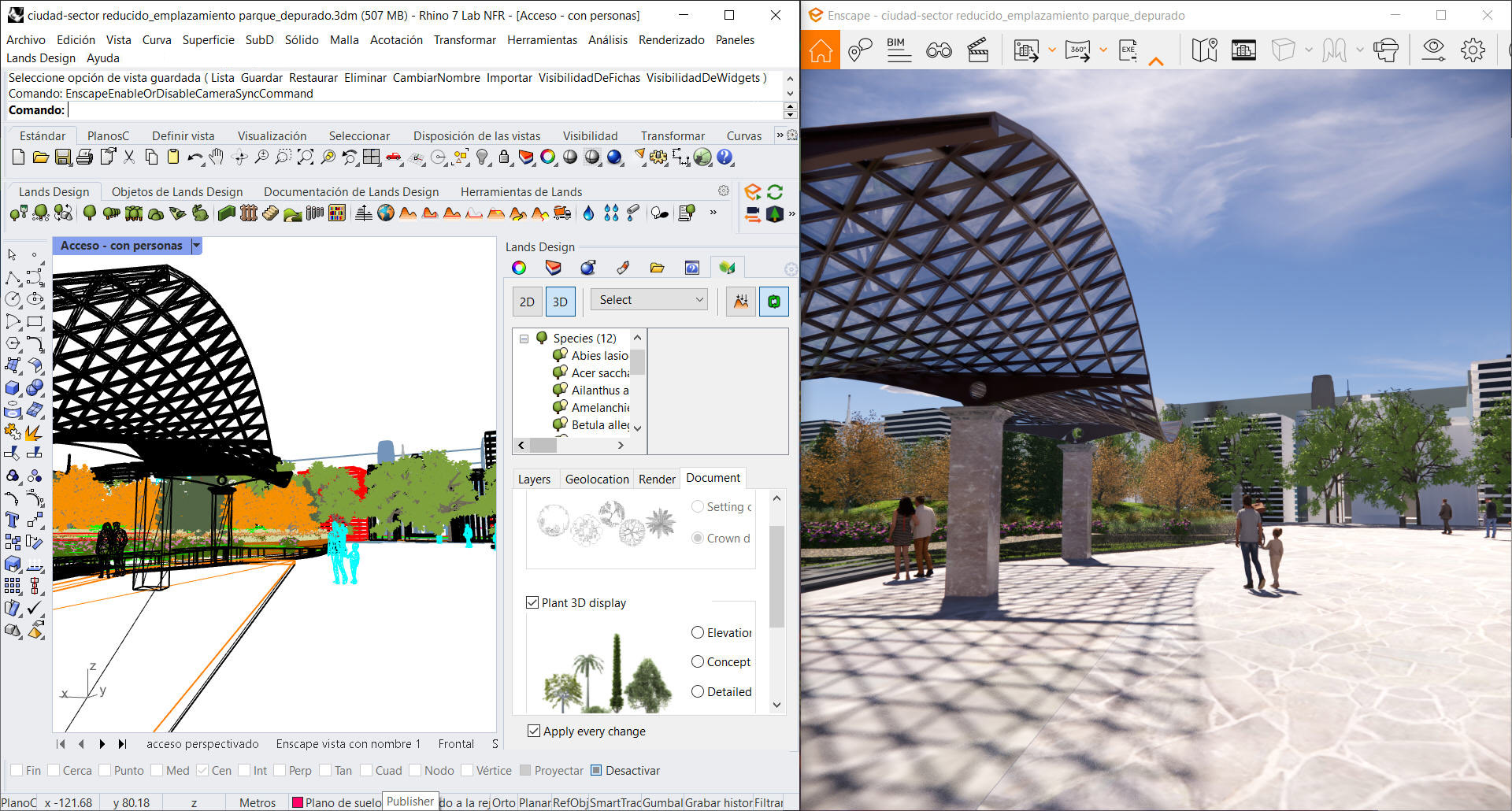The width and height of the screenshot is (1512, 811).
Task: Click the Plano de suelo color swatch
Action: click(x=298, y=802)
